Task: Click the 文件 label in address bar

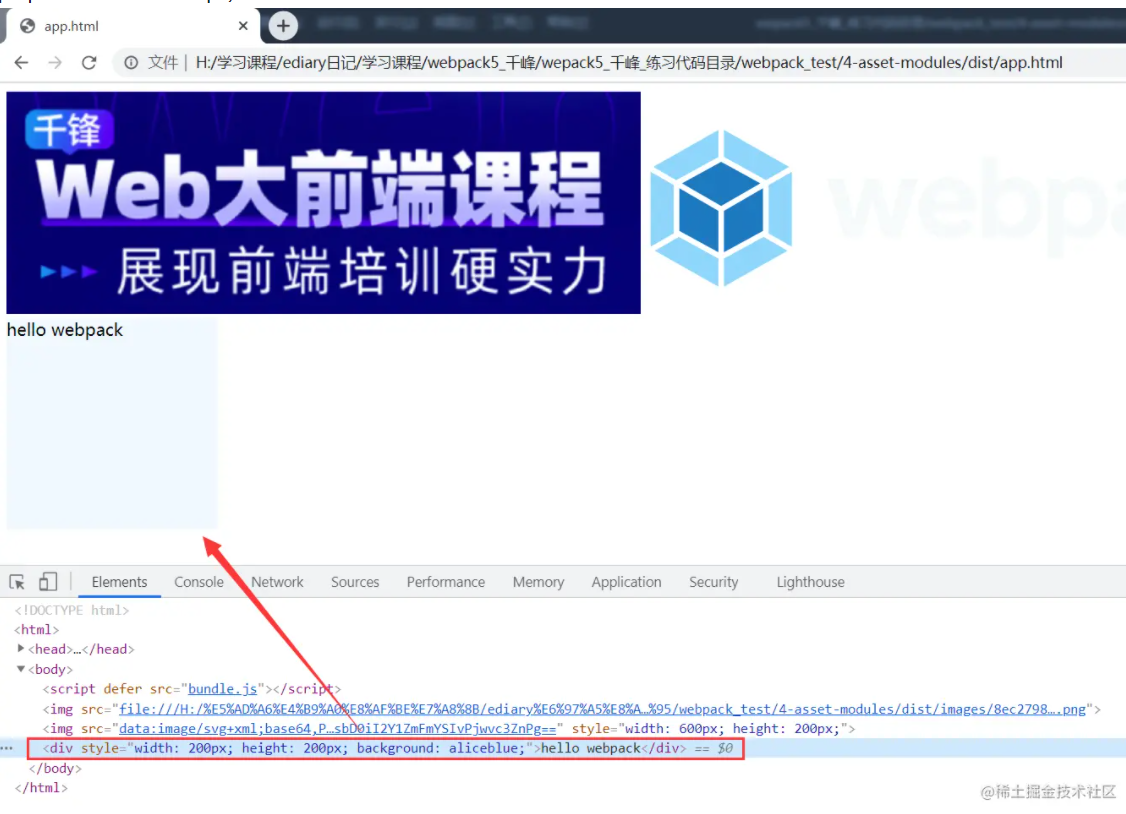Action: click(162, 63)
